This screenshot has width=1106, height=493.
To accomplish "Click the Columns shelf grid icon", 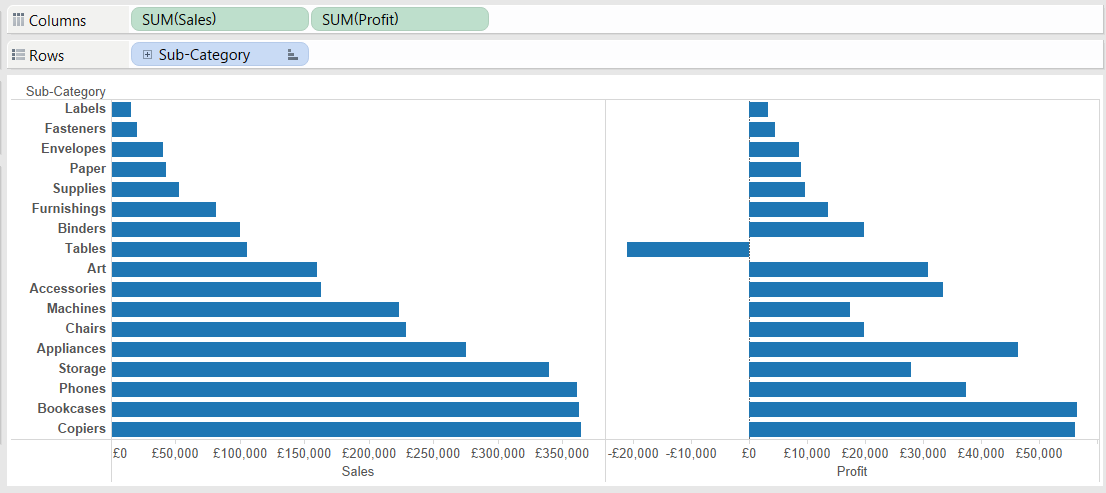I will pos(19,20).
